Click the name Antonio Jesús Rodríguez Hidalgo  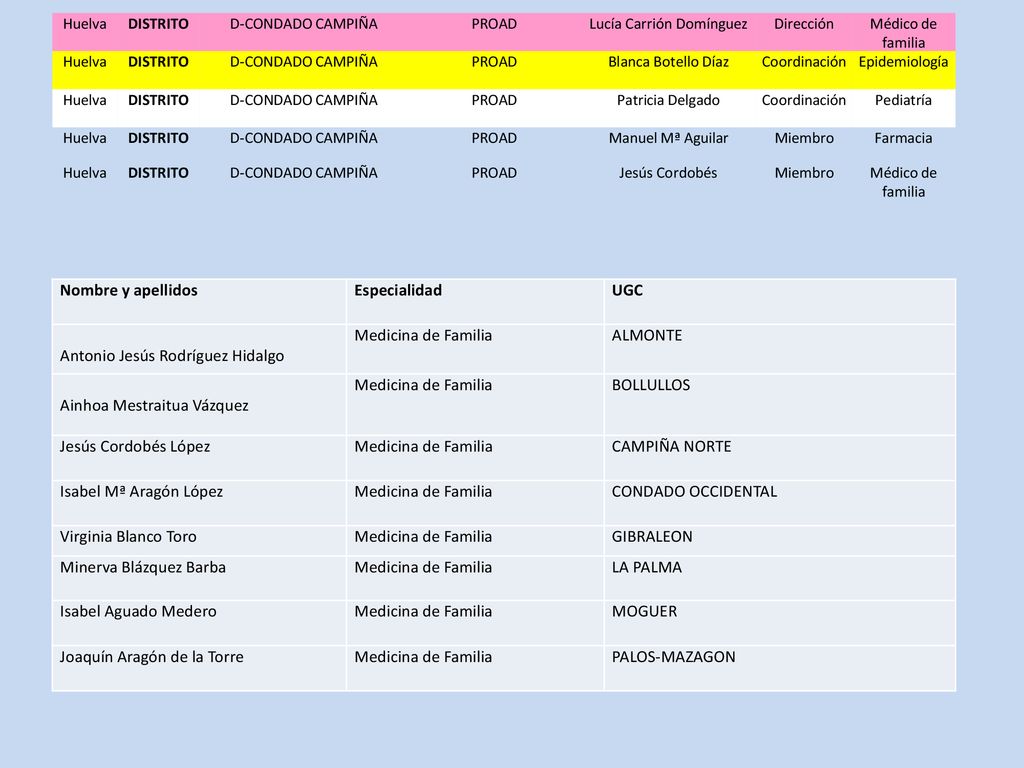click(172, 356)
